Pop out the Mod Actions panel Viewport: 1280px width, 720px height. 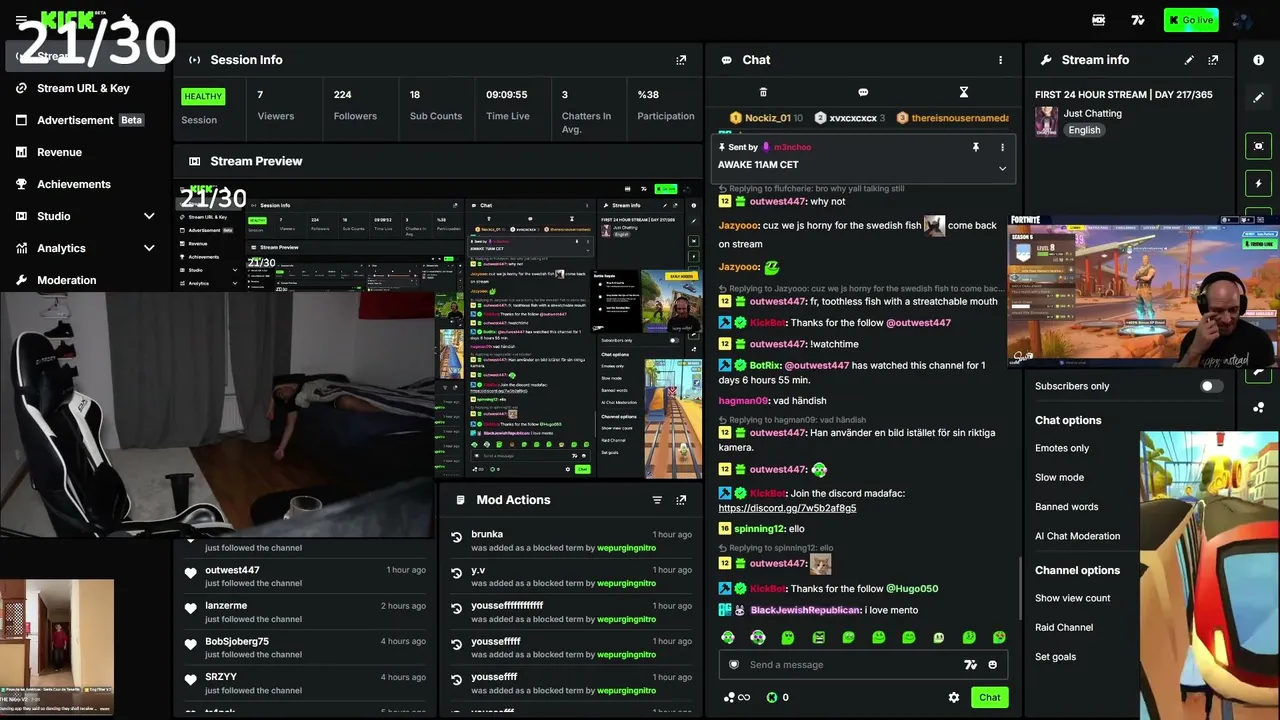pyautogui.click(x=681, y=500)
